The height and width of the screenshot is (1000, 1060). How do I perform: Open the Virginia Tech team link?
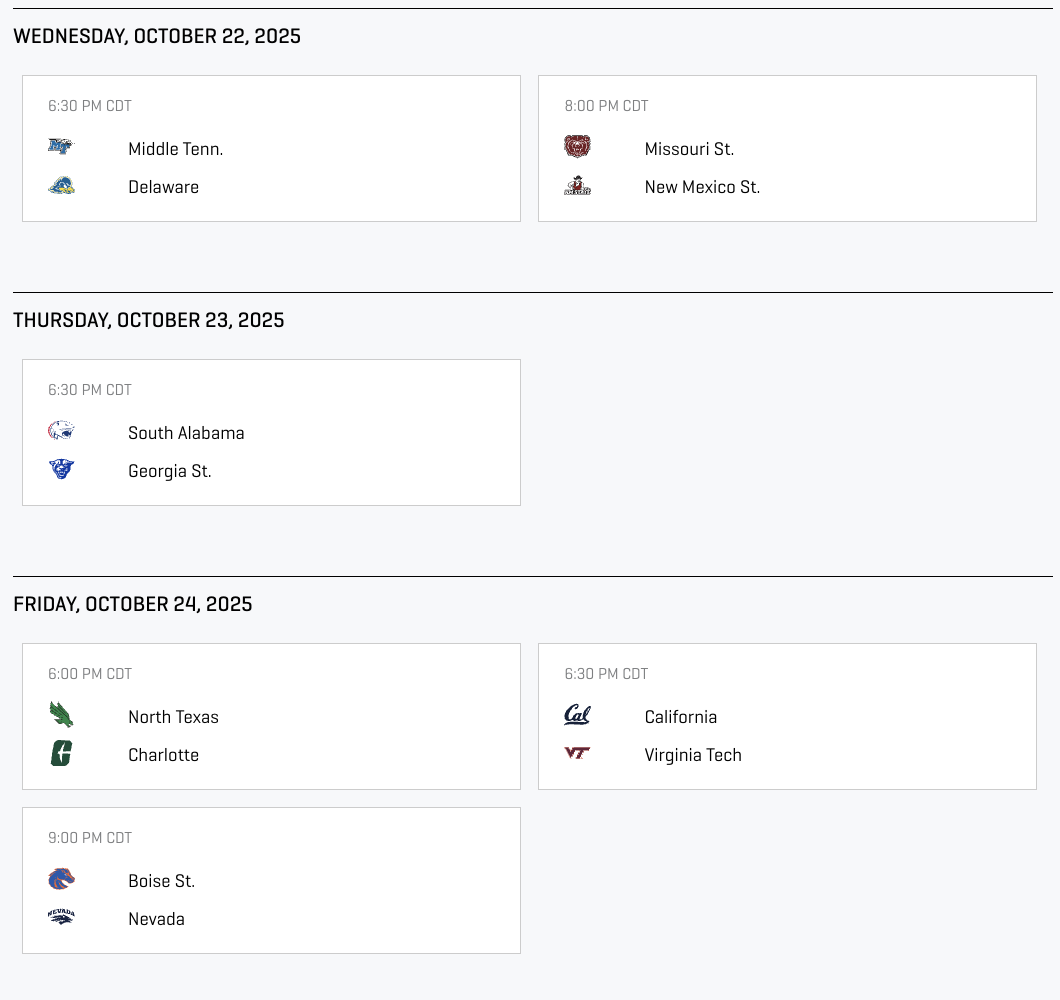[x=693, y=755]
